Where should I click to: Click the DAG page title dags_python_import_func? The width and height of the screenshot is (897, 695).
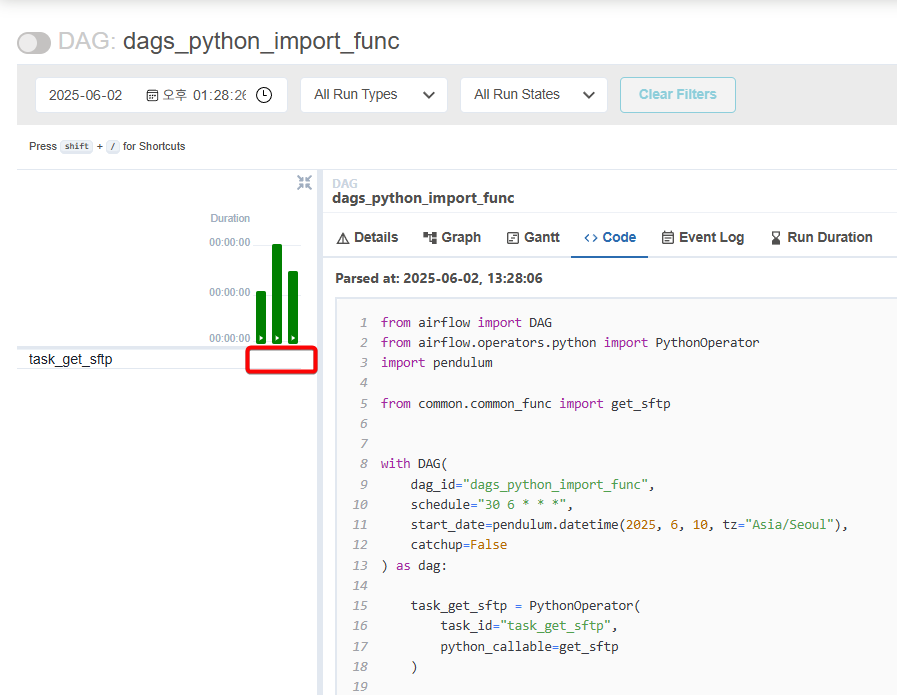point(261,41)
